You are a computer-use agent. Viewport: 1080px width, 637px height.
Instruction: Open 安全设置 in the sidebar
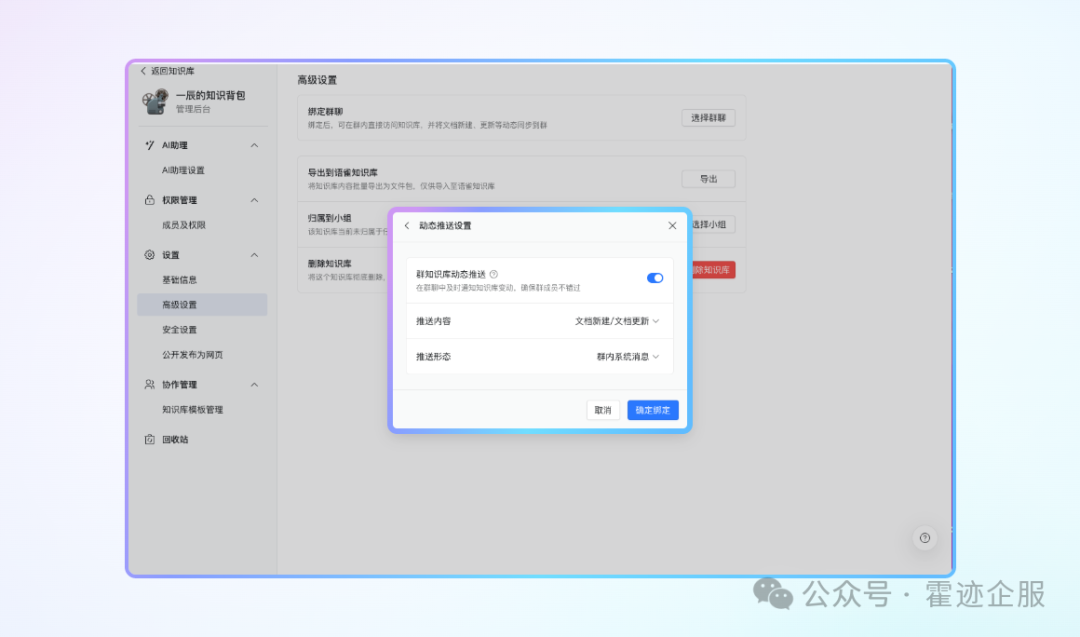(179, 330)
